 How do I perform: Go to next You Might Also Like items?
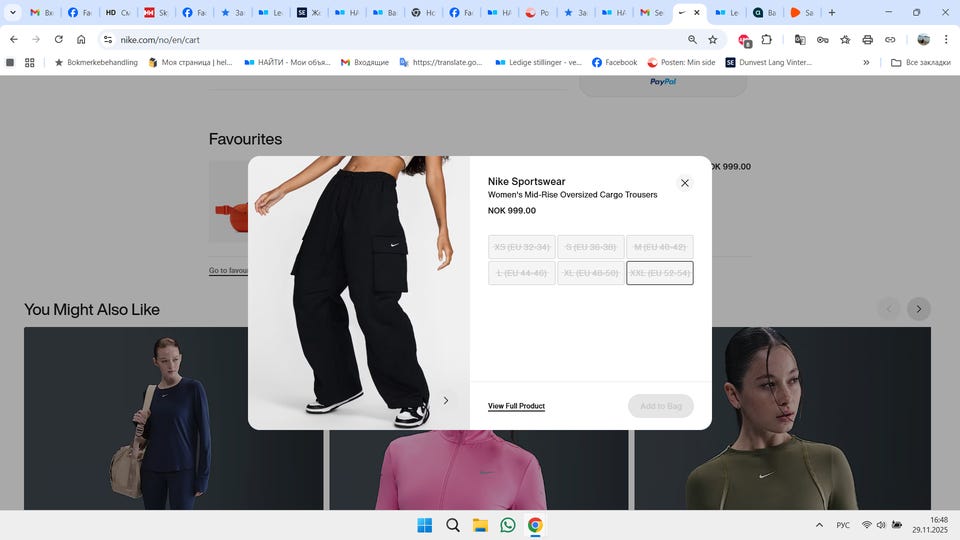918,309
